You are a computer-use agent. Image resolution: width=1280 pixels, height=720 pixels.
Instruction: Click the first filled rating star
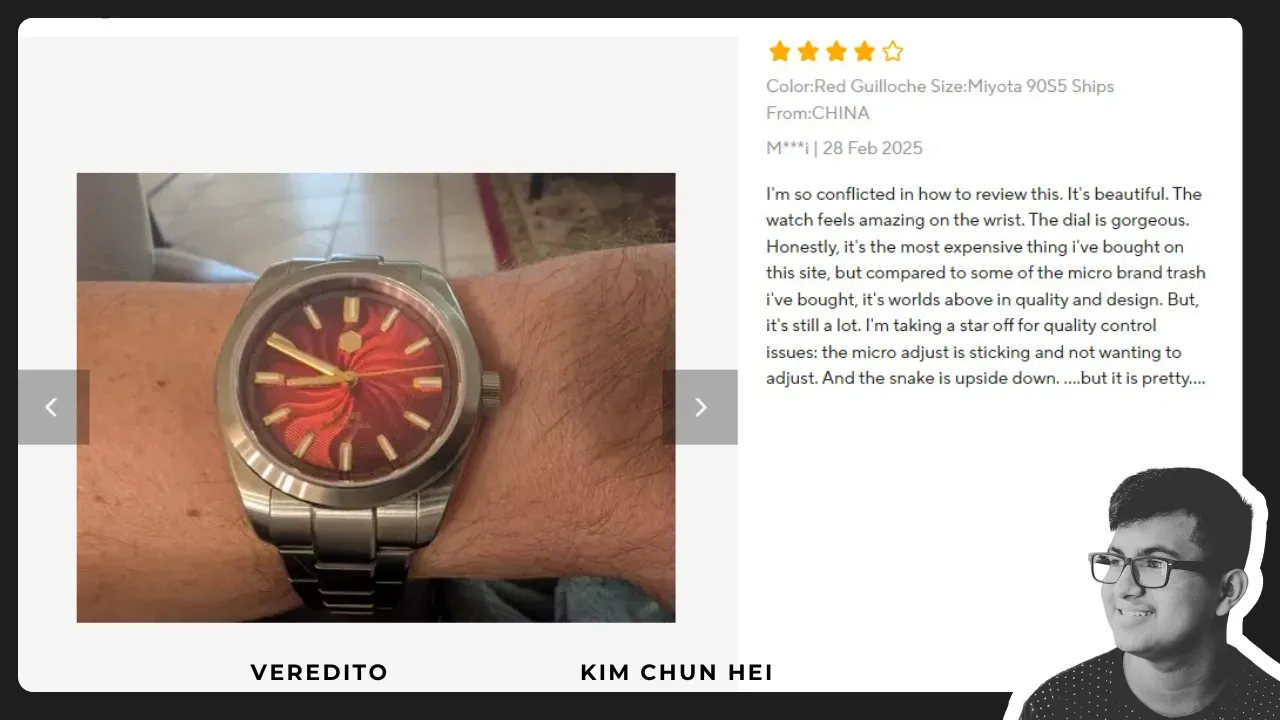780,52
